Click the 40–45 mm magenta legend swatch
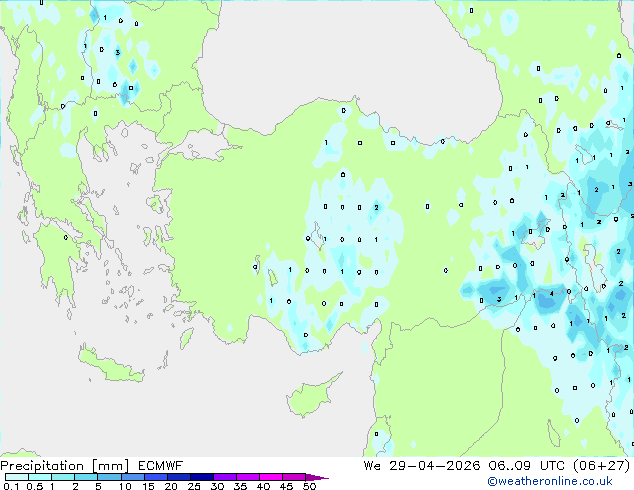This screenshot has width=634, height=490. [271, 477]
